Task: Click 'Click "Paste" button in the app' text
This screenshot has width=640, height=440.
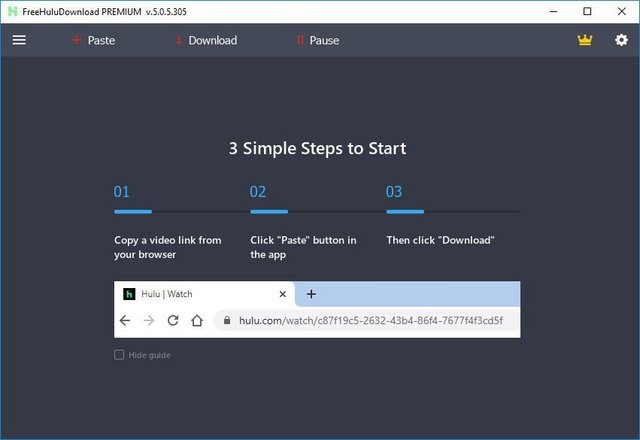Action: coord(303,247)
